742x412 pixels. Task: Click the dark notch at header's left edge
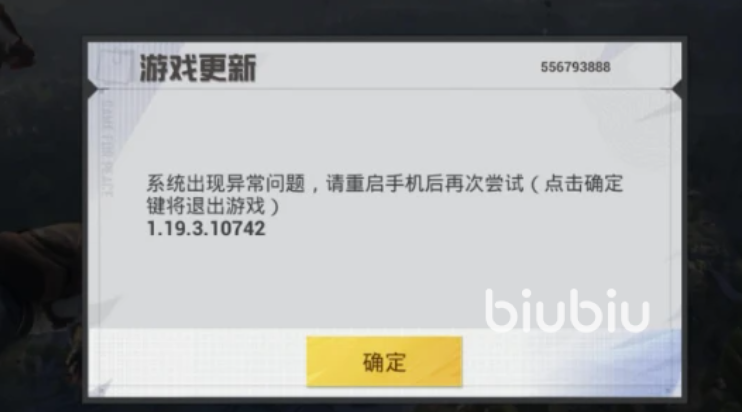[92, 88]
